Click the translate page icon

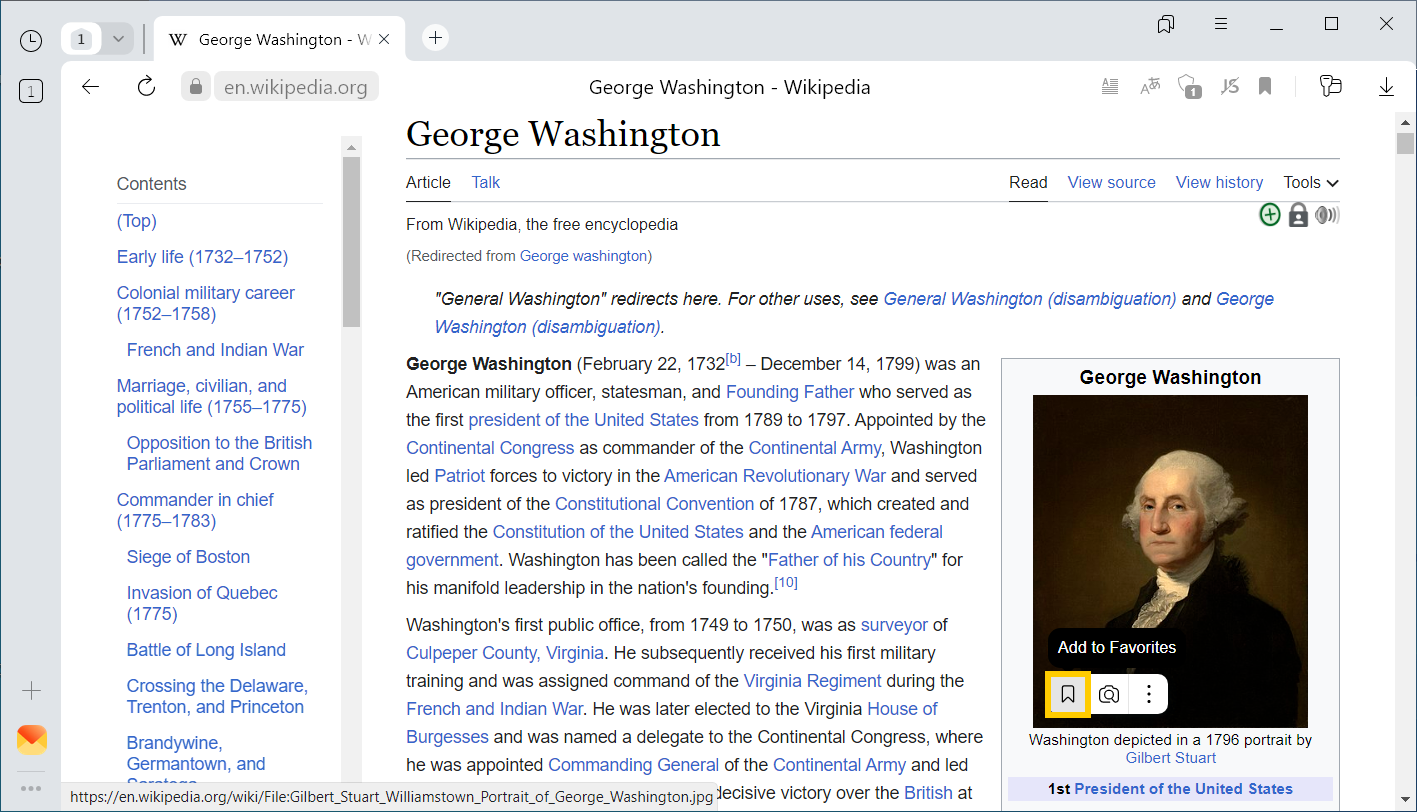point(1150,87)
